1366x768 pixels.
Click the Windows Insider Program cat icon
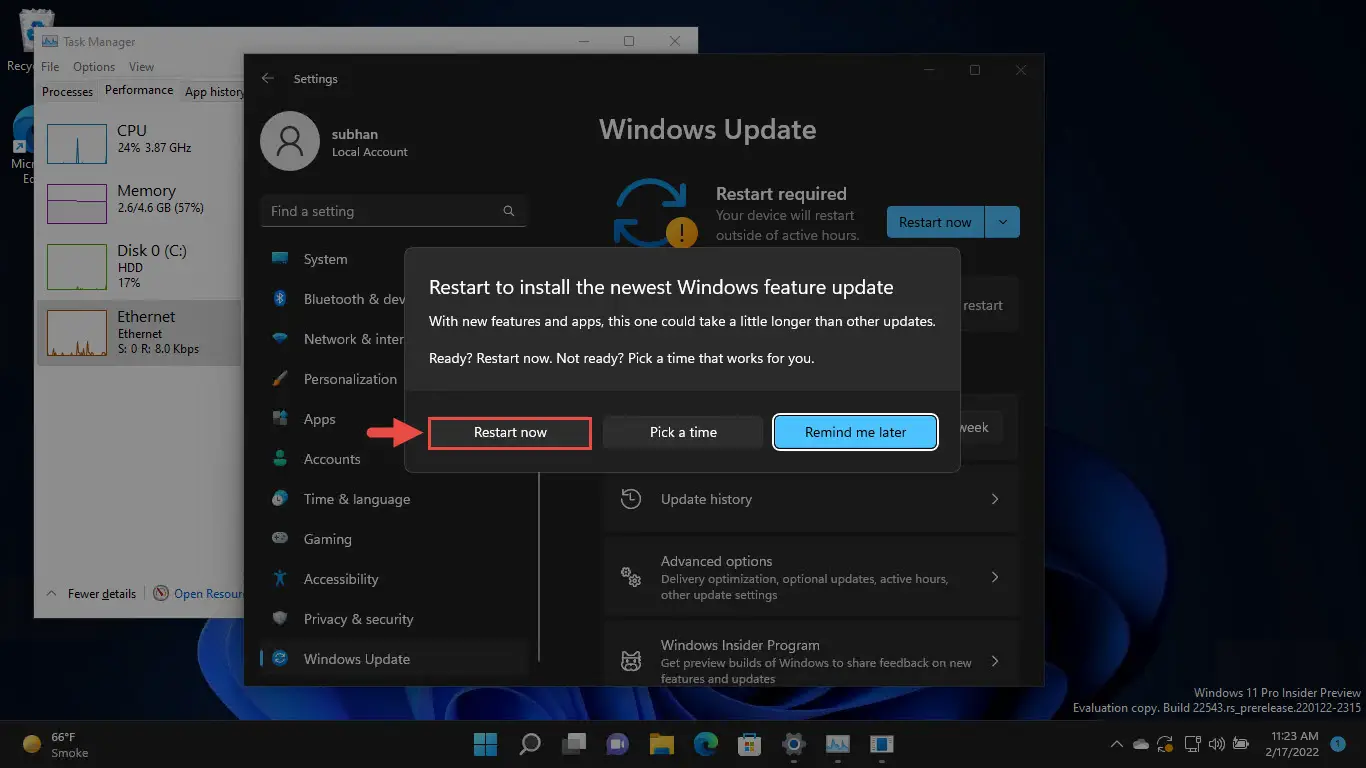[631, 662]
